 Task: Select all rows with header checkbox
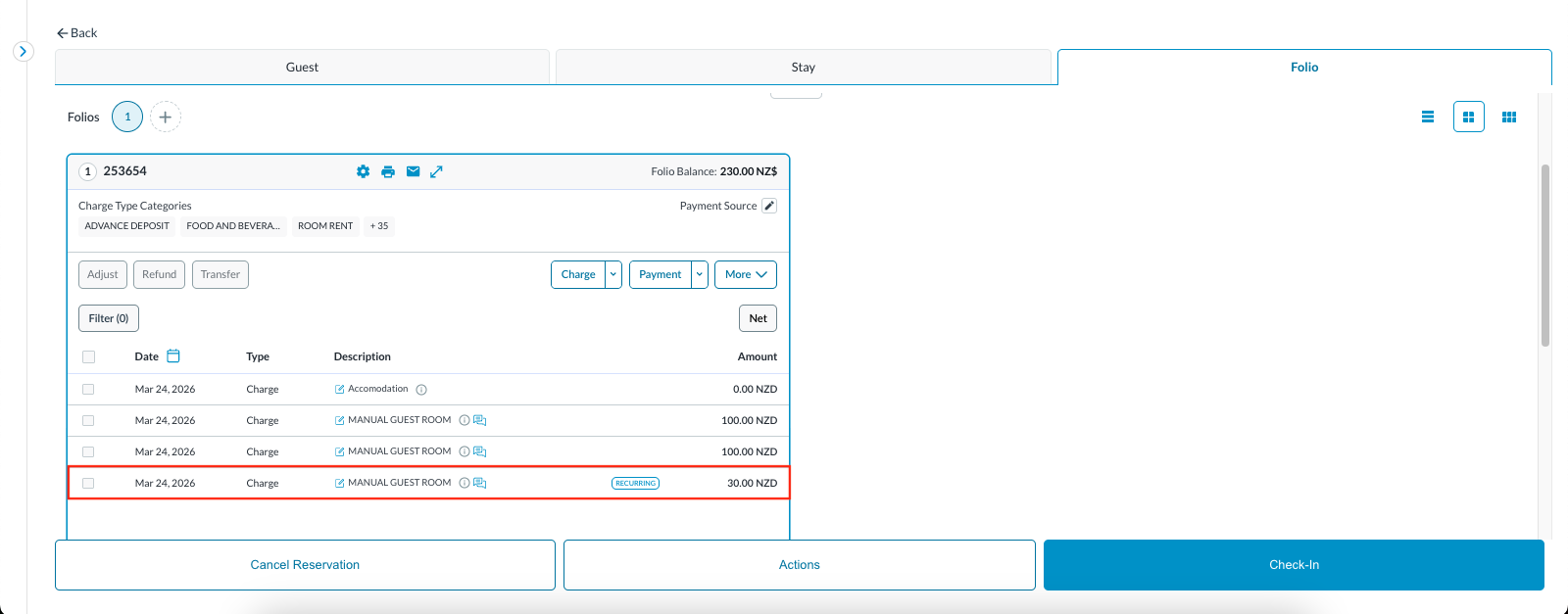pos(88,356)
